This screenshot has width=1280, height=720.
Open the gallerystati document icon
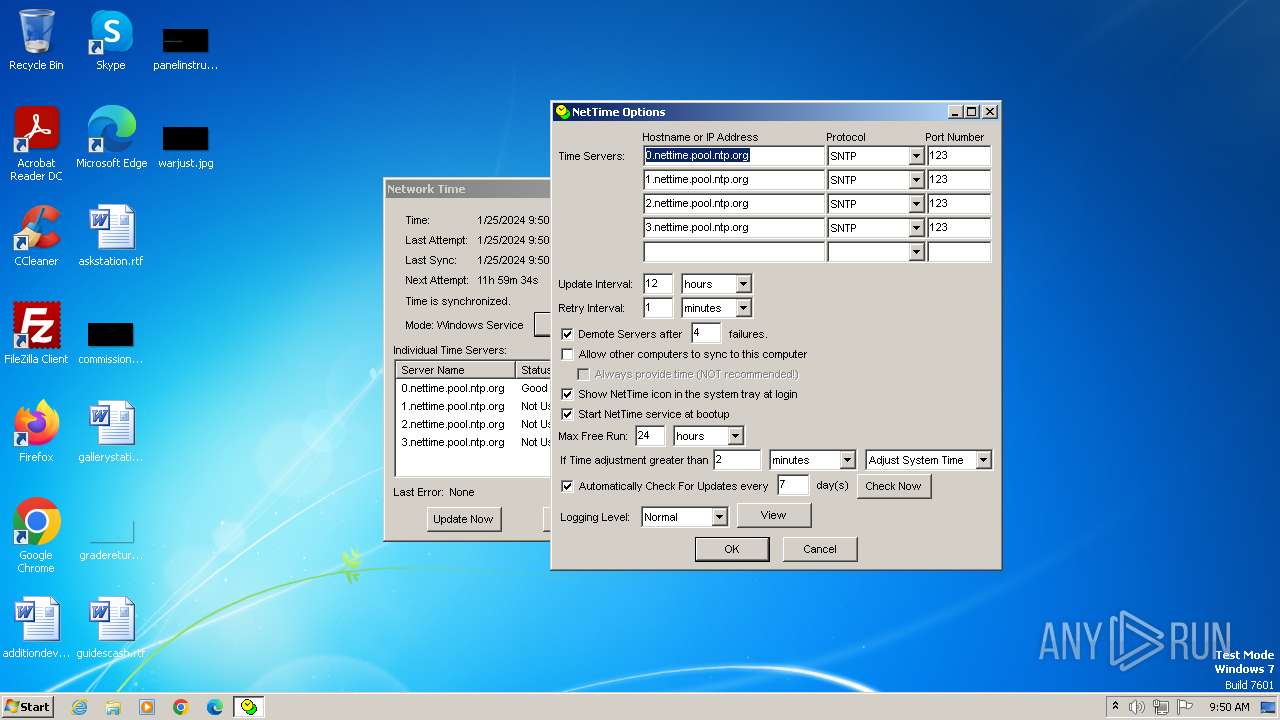pos(111,431)
